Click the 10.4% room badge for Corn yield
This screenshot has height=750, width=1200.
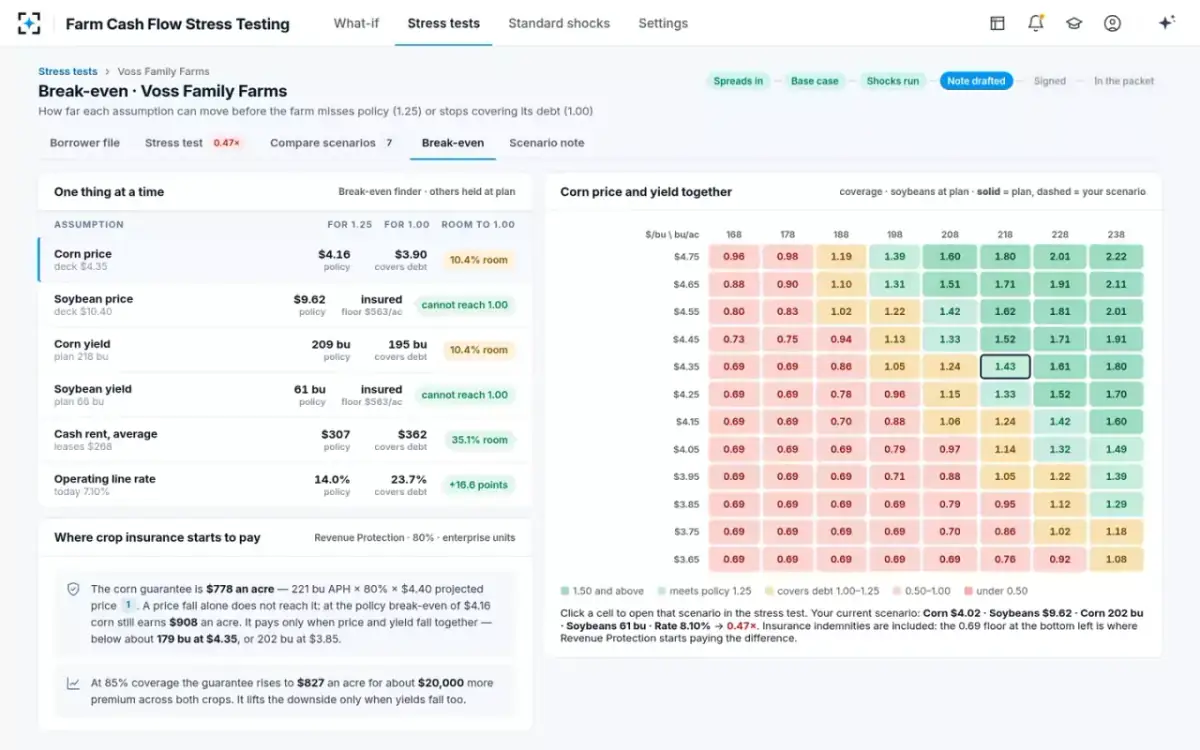(479, 350)
